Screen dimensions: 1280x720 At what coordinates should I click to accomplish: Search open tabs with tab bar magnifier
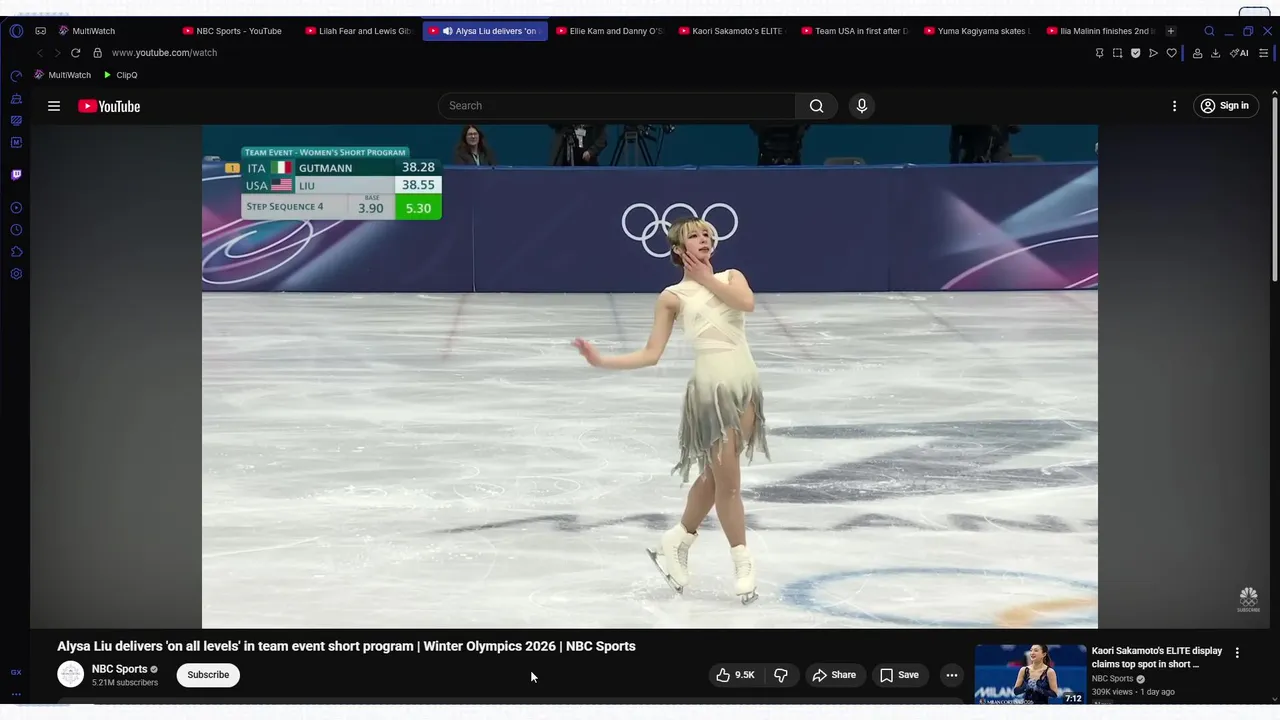pos(1209,31)
